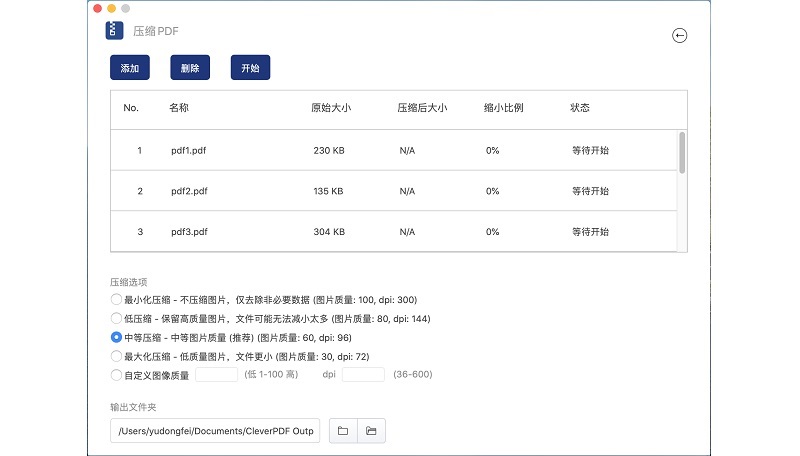Select the 最大化压缩 radio option
The image size is (800, 456).
[116, 356]
